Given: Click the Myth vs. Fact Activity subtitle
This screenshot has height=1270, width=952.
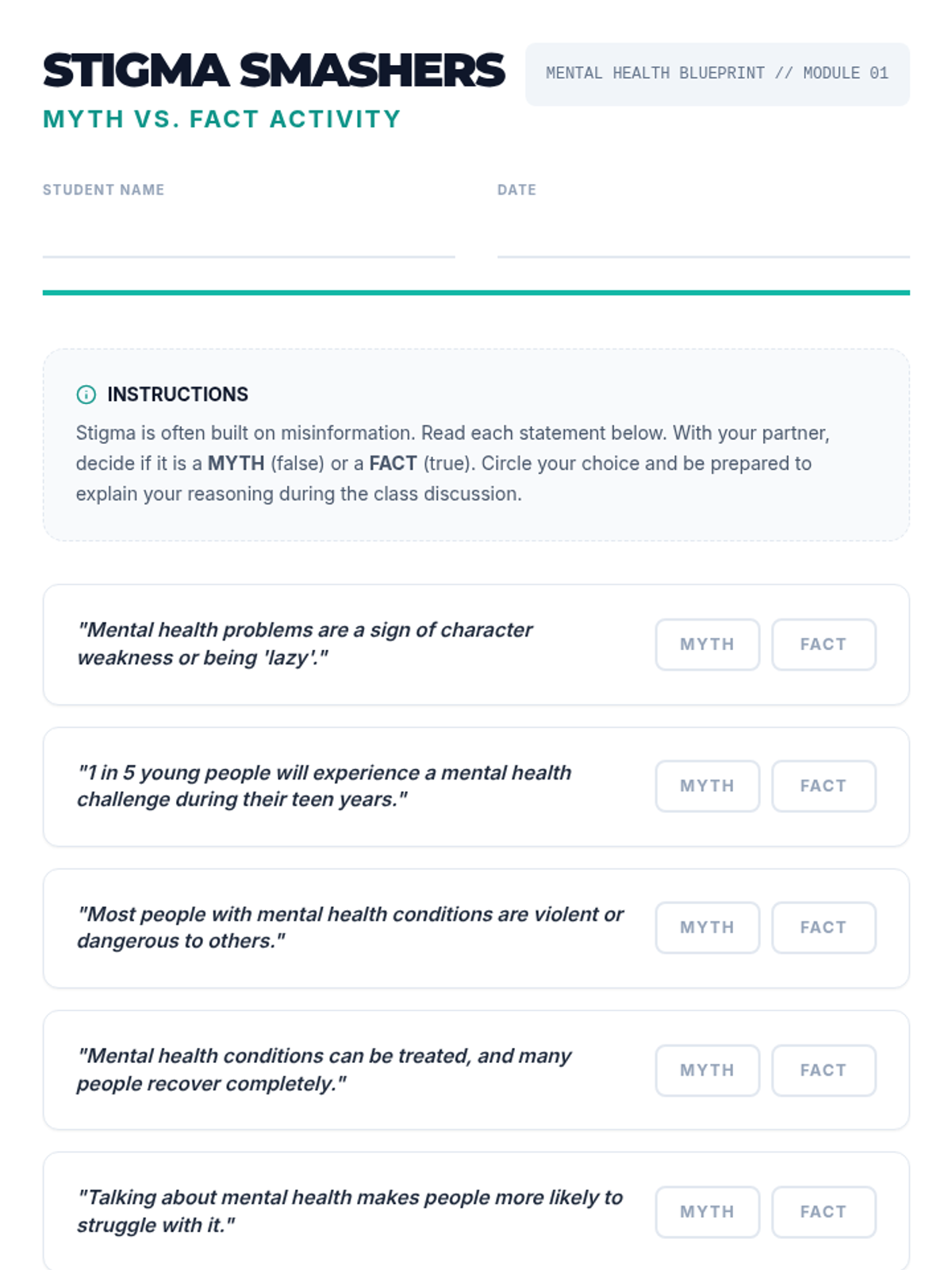Looking at the screenshot, I should click(x=222, y=119).
